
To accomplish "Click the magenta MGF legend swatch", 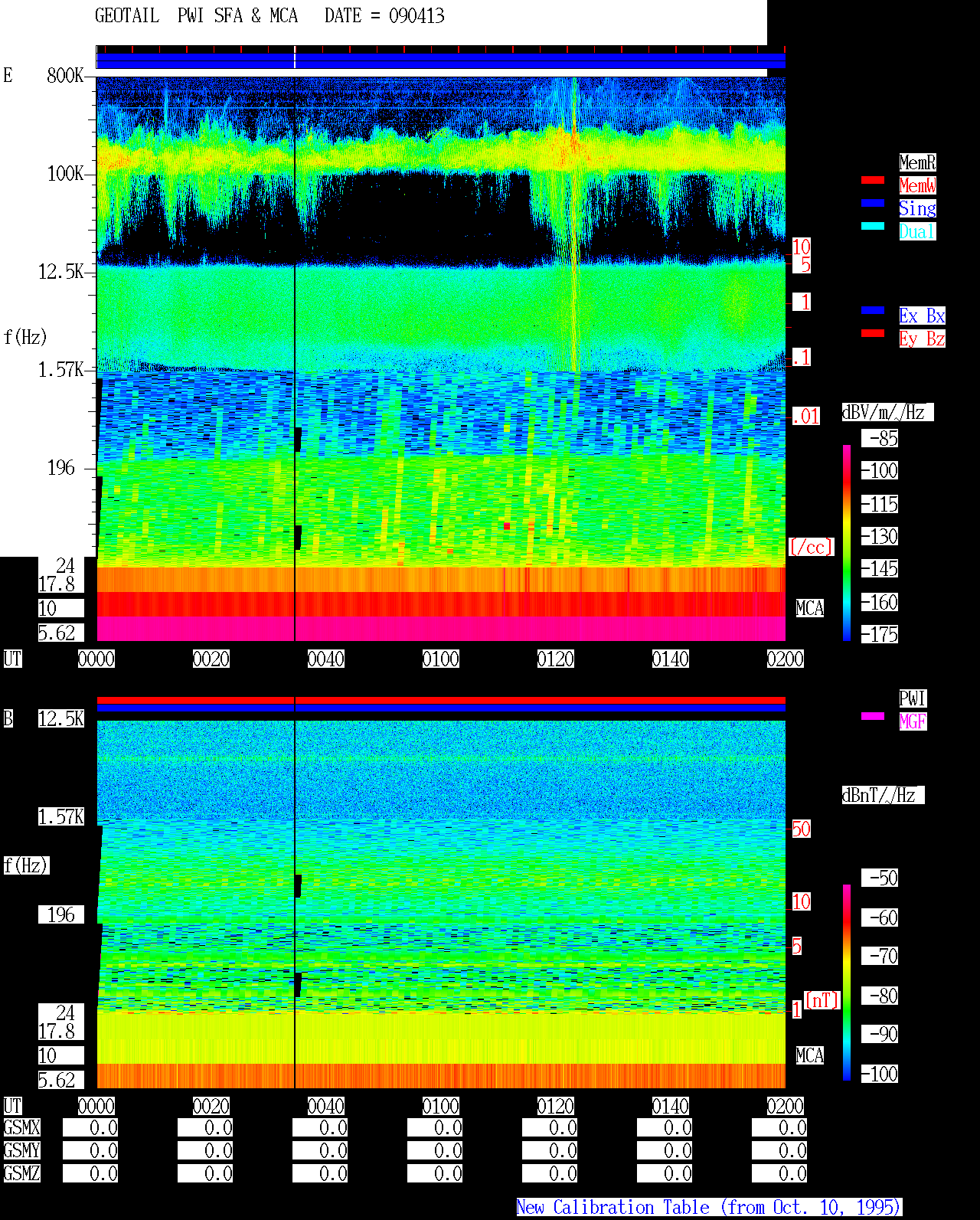I will [x=873, y=716].
